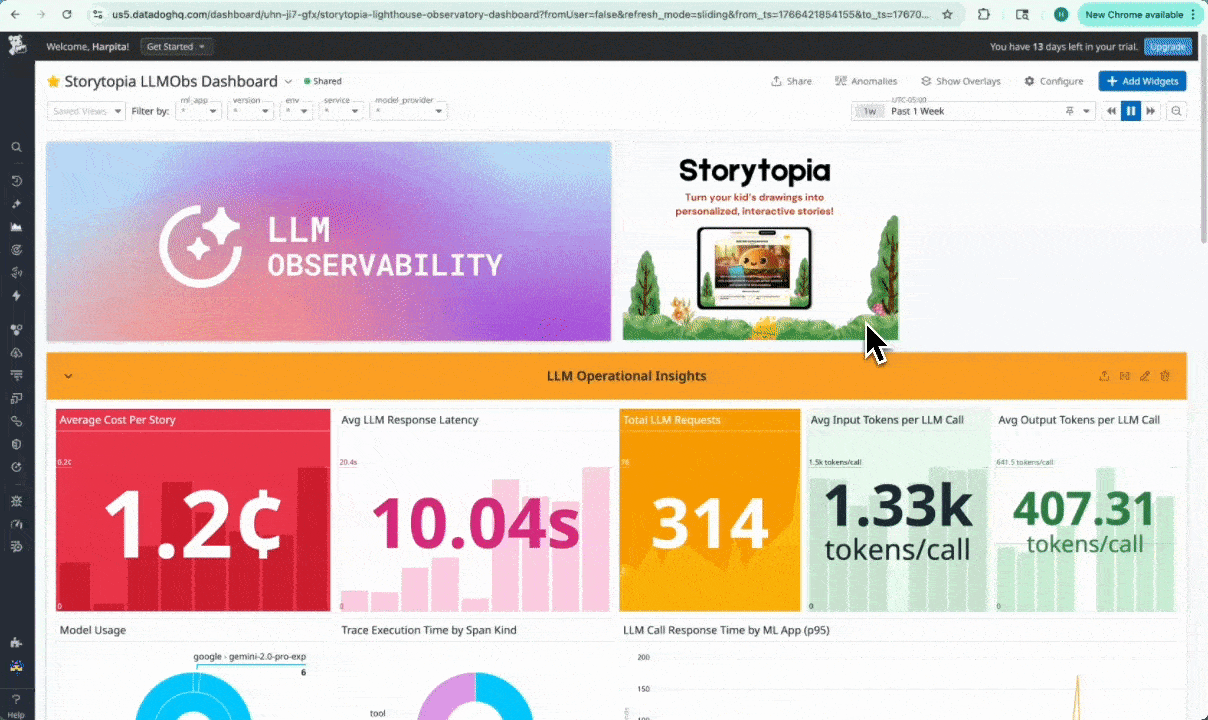
Task: Fullscreen the LLM Operational Insights group
Action: click(1124, 375)
